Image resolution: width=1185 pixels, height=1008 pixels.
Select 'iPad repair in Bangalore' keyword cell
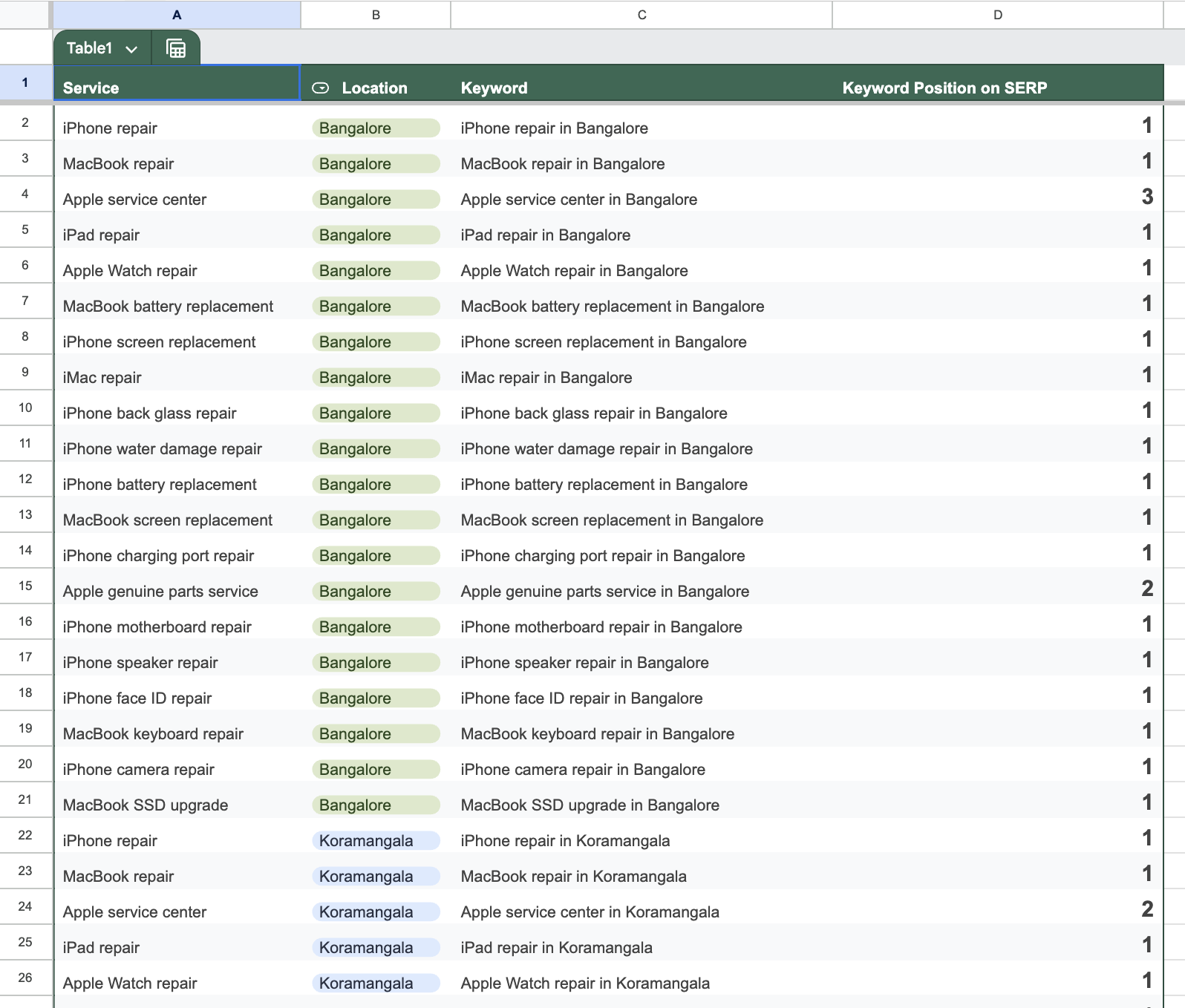point(642,229)
